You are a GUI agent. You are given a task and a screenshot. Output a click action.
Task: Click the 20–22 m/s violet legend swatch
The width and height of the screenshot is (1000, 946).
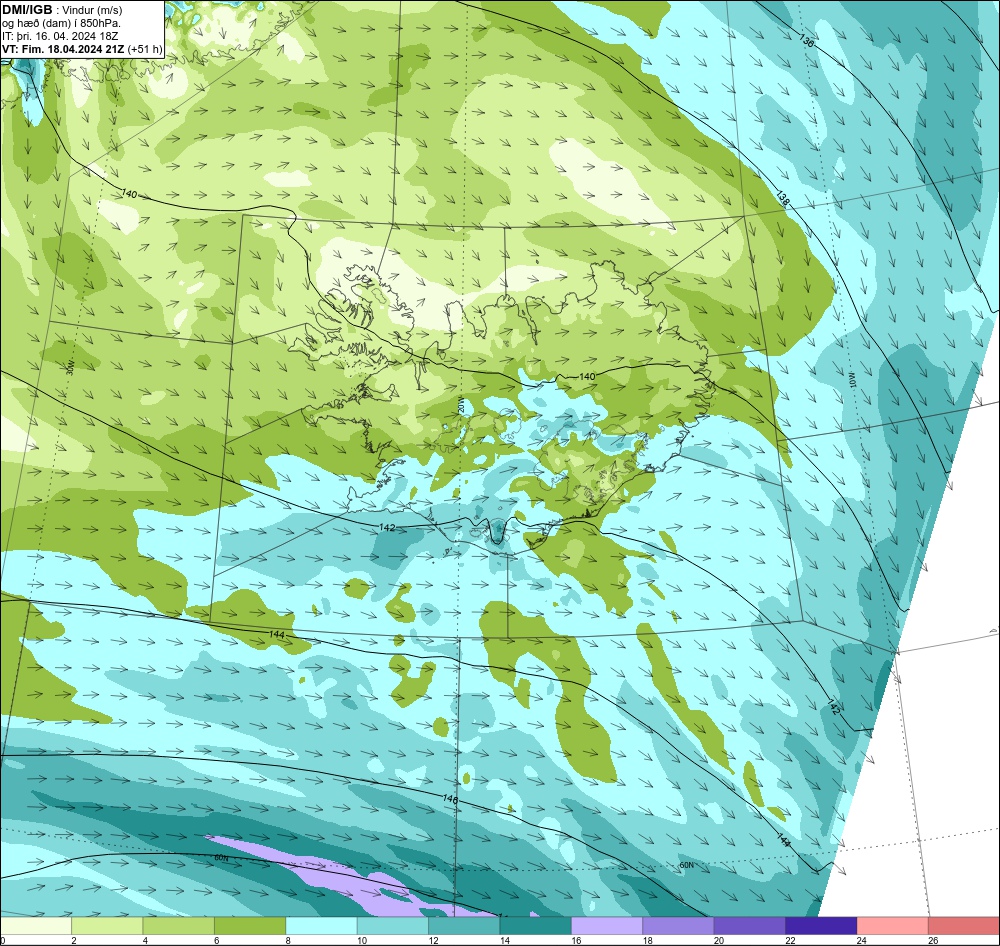(x=750, y=925)
